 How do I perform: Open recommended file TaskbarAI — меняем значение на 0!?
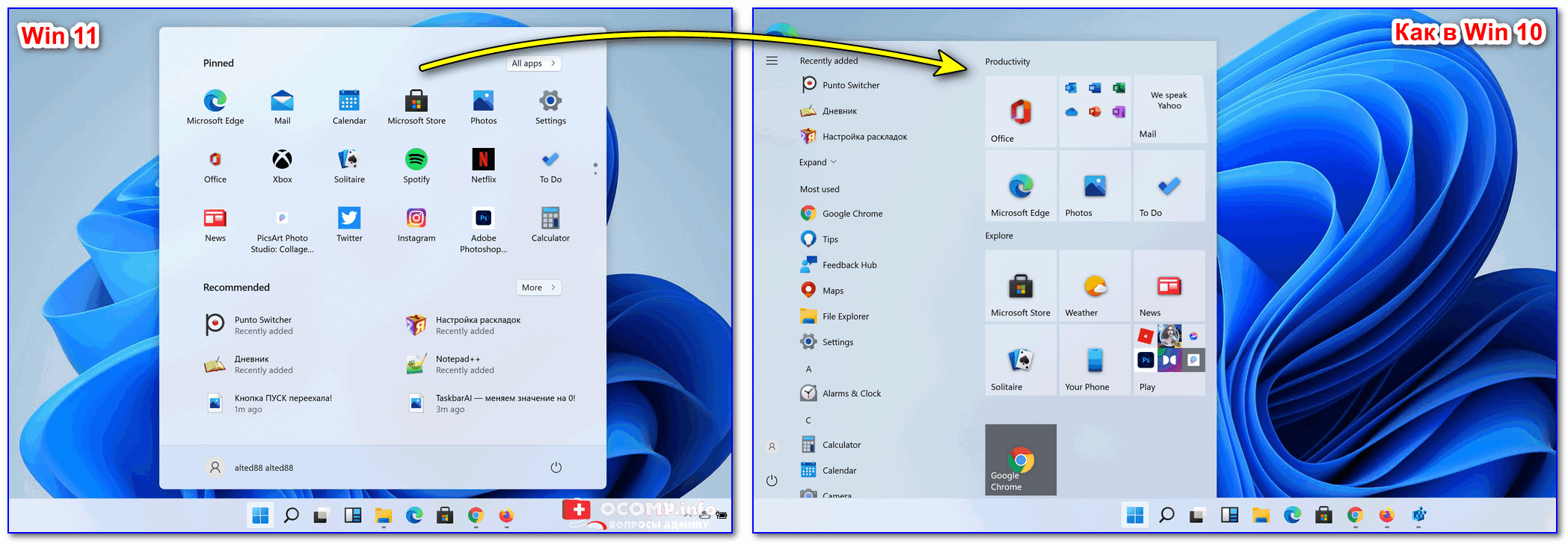point(492,404)
